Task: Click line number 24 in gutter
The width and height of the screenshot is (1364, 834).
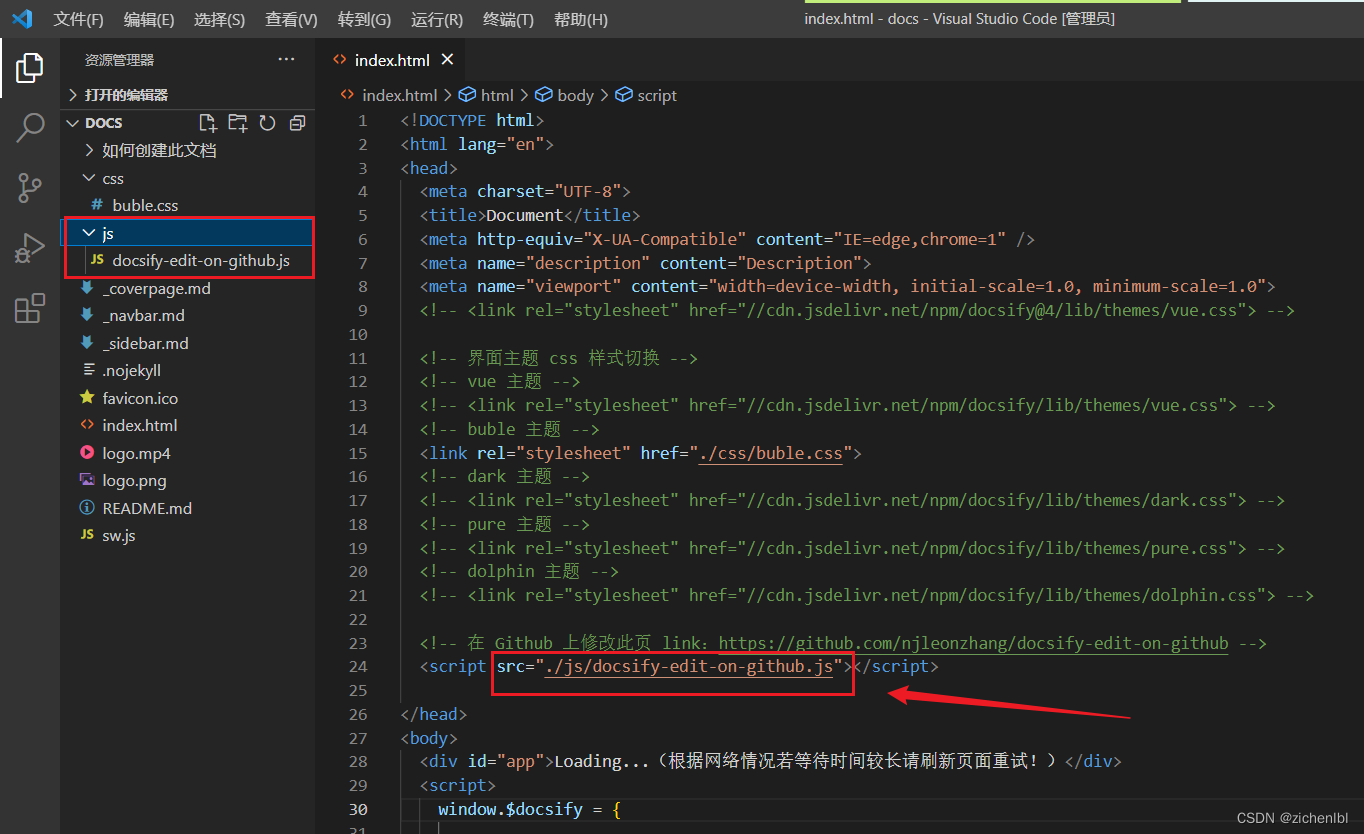Action: coord(358,667)
